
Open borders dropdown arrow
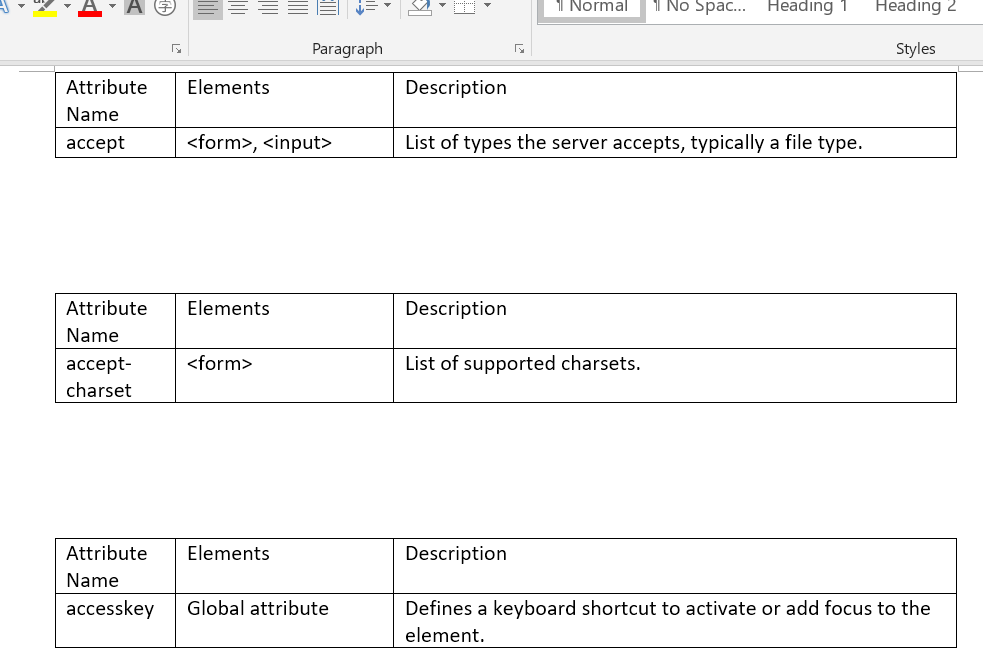[487, 6]
